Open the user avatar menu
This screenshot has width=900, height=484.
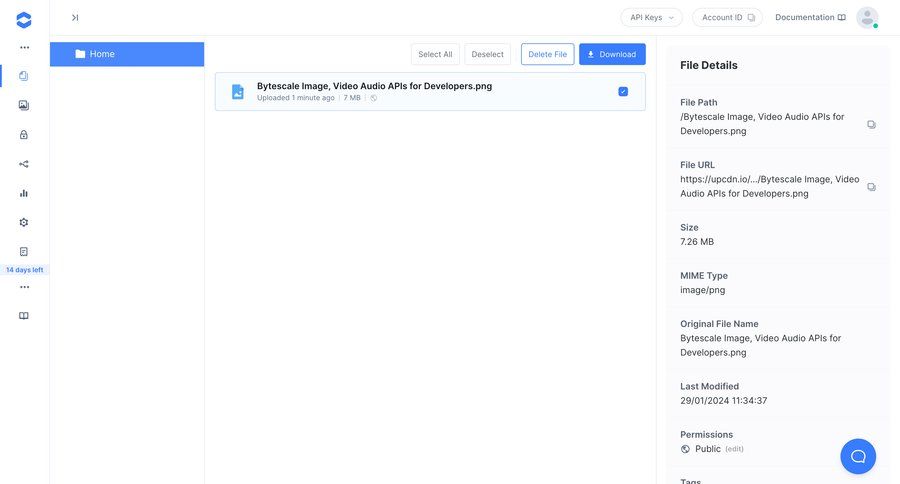tap(866, 17)
